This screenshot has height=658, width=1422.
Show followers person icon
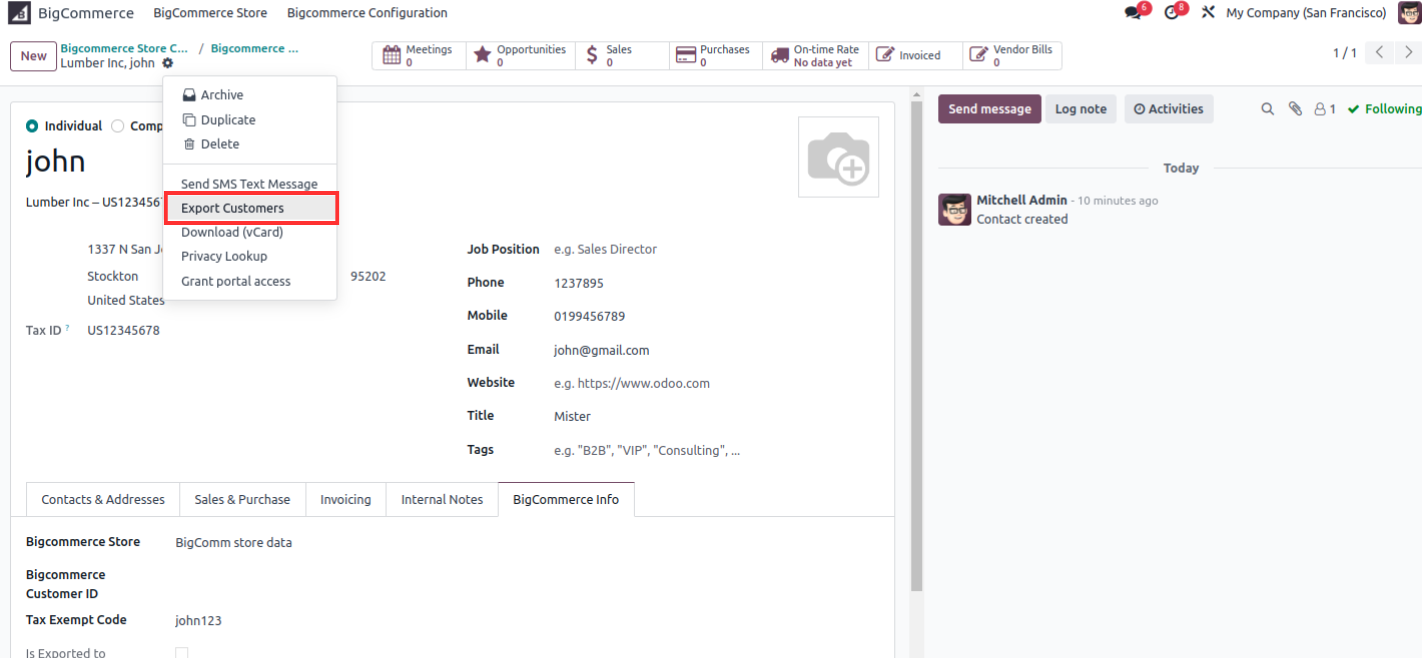(1325, 109)
